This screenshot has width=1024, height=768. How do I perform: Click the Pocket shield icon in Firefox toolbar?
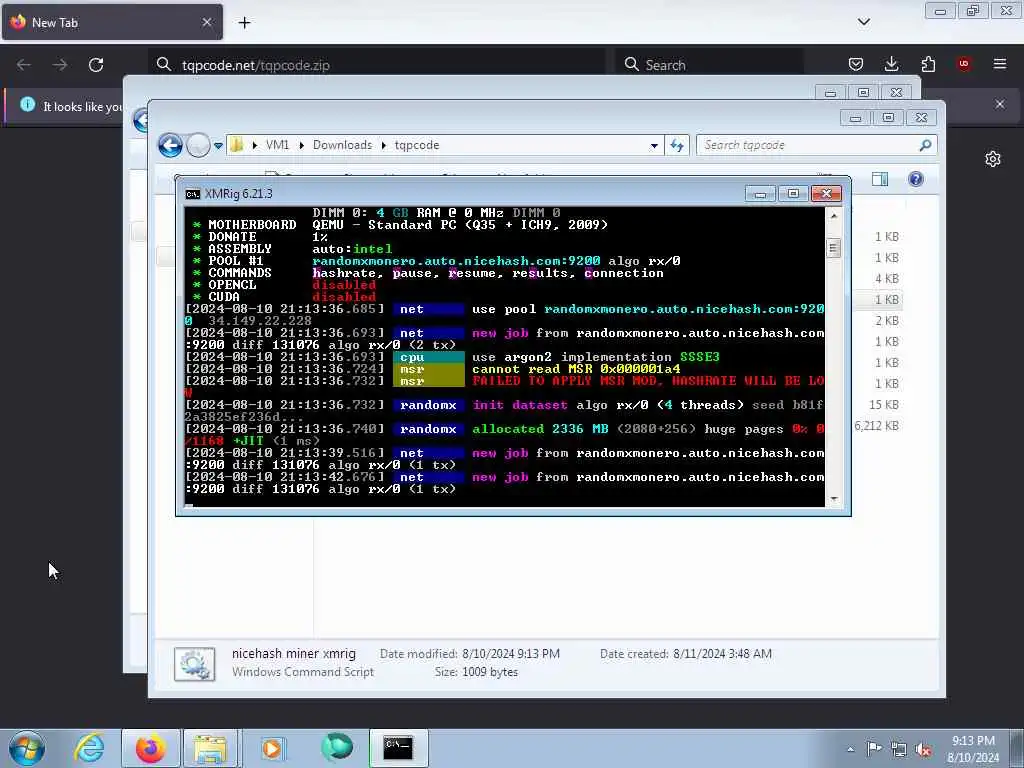[x=856, y=64]
